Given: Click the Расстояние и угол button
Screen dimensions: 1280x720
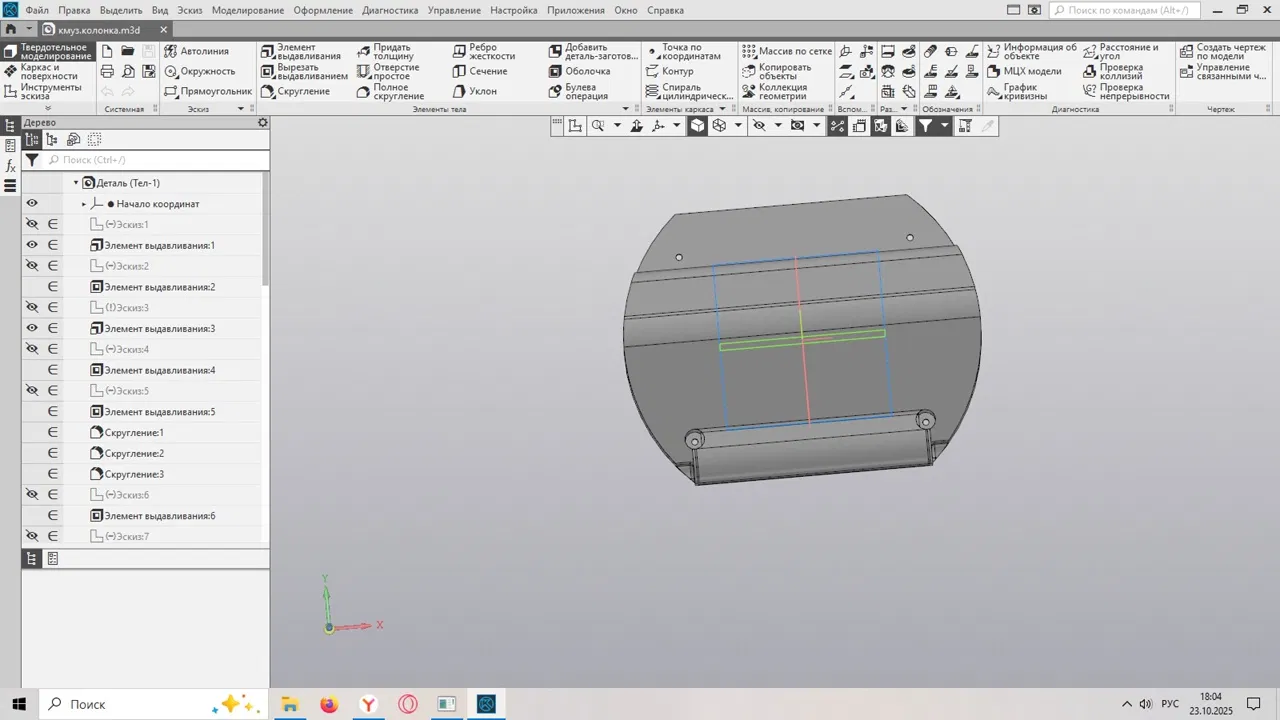Looking at the screenshot, I should (x=1120, y=52).
